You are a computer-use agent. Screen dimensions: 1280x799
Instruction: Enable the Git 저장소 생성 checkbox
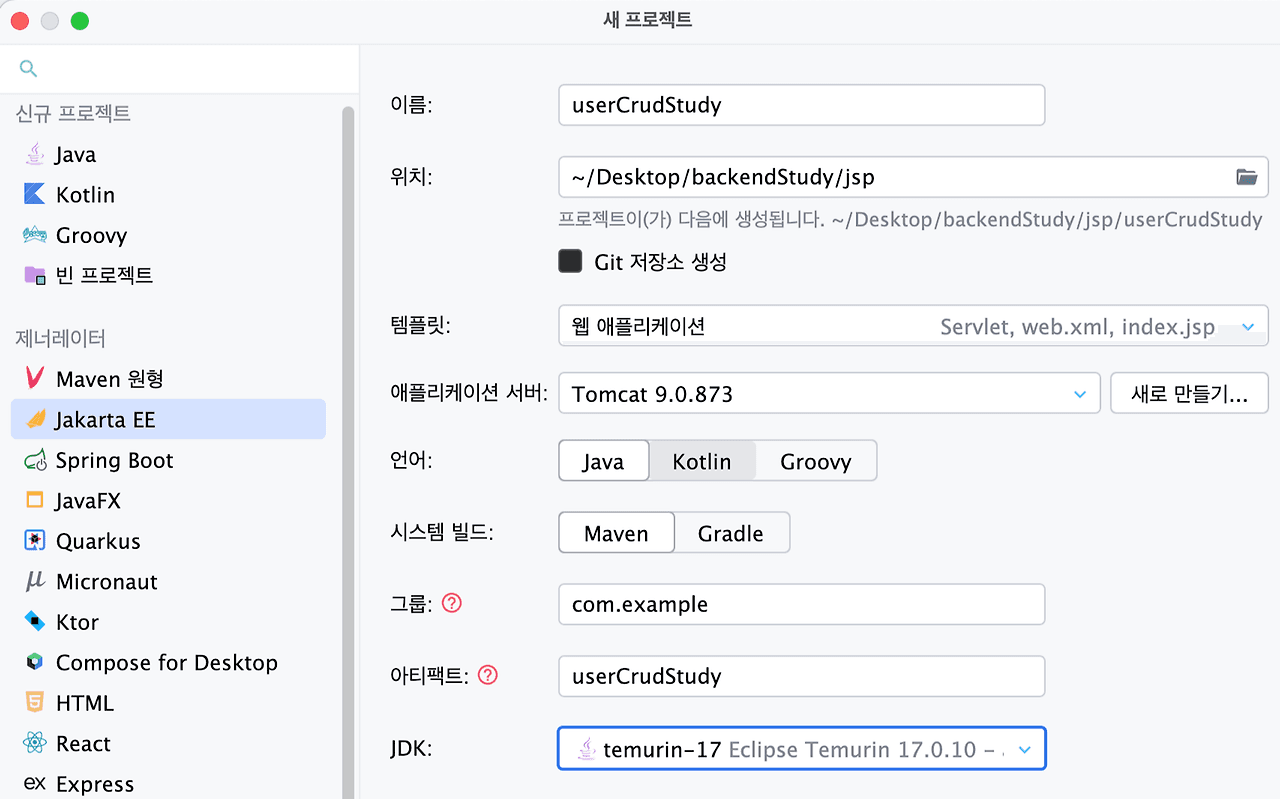[570, 262]
